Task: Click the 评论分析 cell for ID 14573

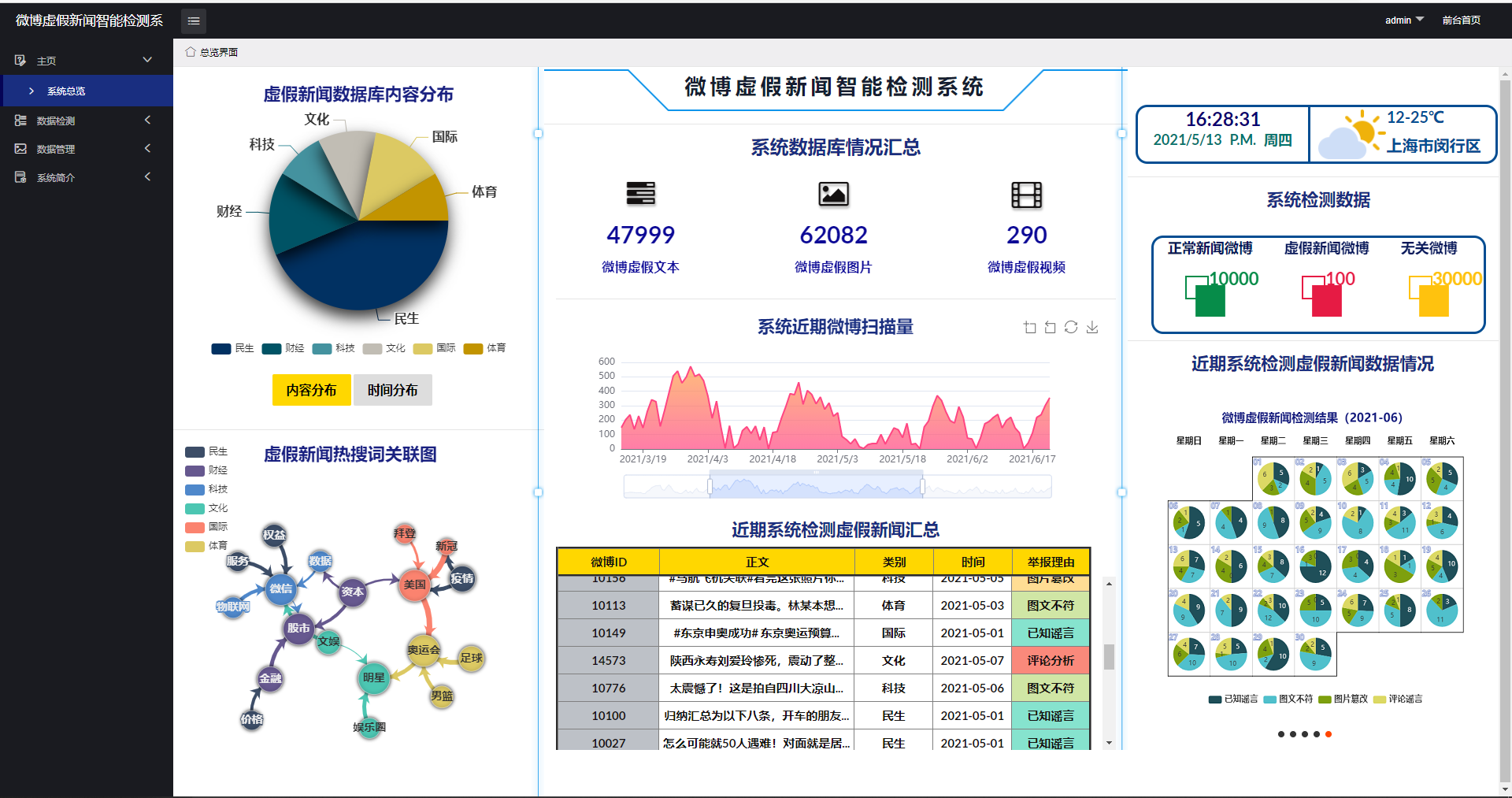Action: [1051, 660]
